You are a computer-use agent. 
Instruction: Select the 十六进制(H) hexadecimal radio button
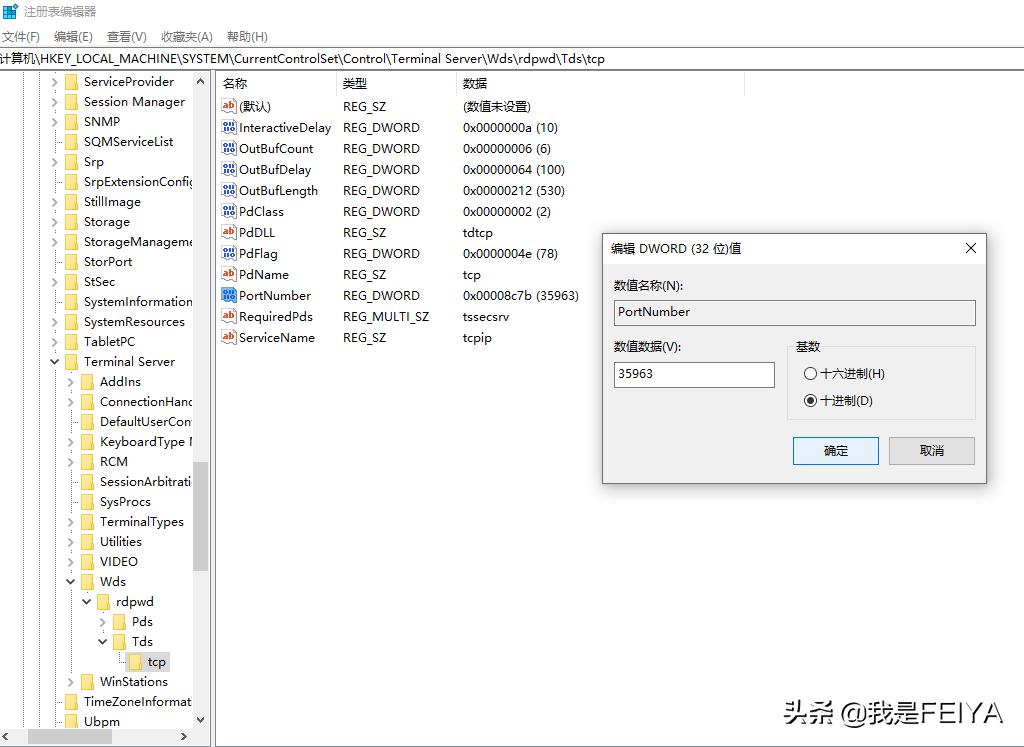(x=810, y=374)
